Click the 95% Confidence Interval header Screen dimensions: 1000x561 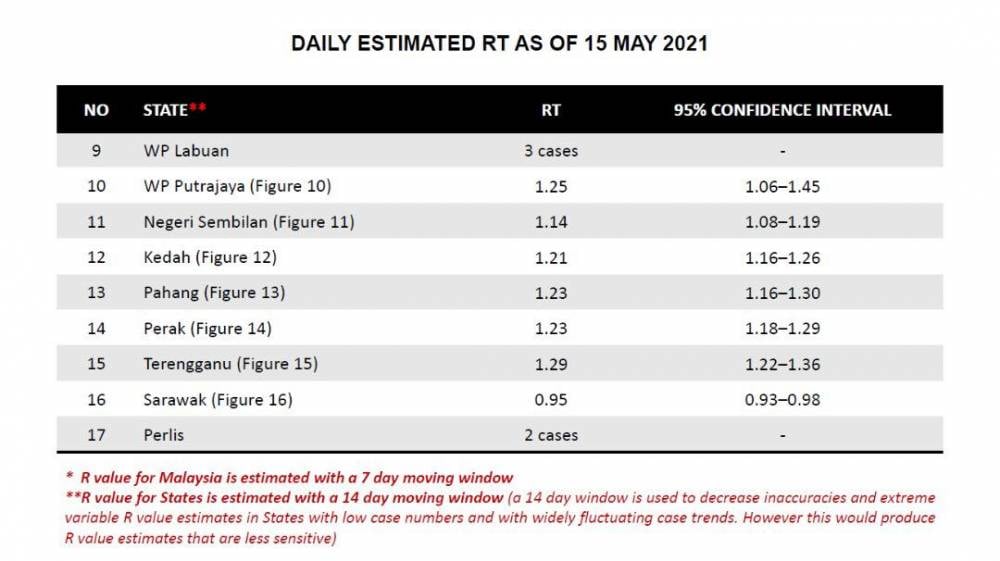coord(783,110)
